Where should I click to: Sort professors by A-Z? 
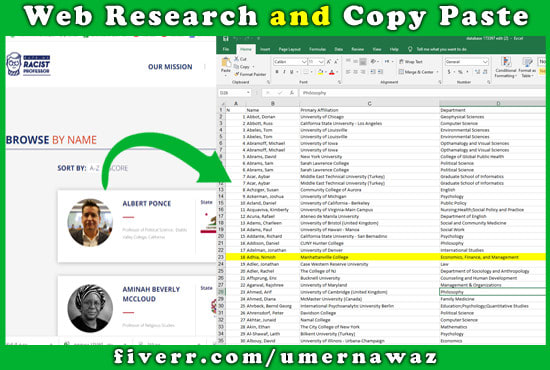click(x=94, y=168)
